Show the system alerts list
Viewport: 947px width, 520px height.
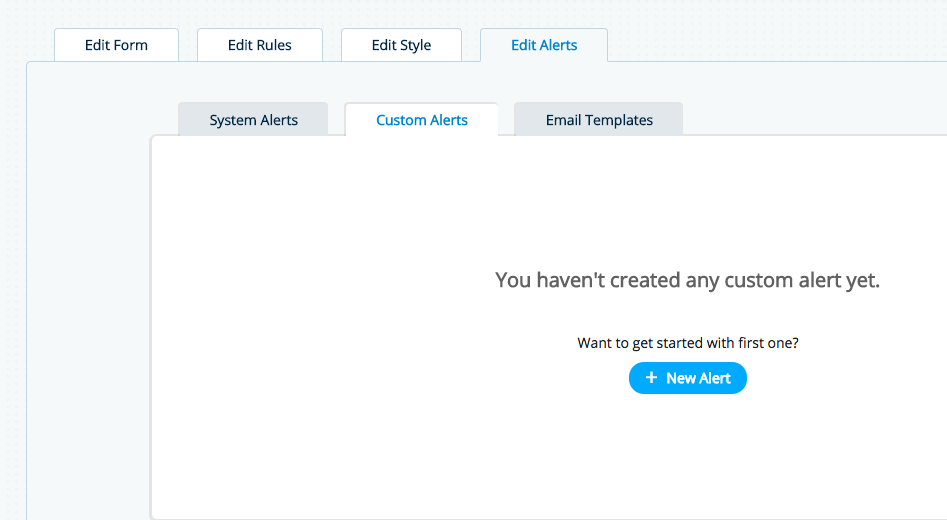pyautogui.click(x=253, y=120)
